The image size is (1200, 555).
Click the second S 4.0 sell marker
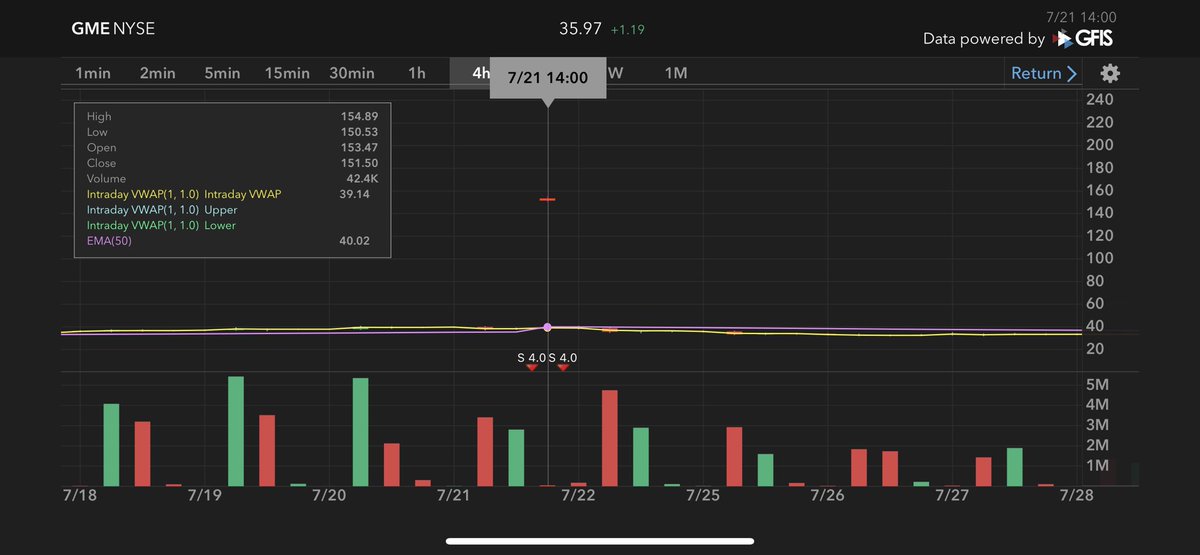click(563, 362)
